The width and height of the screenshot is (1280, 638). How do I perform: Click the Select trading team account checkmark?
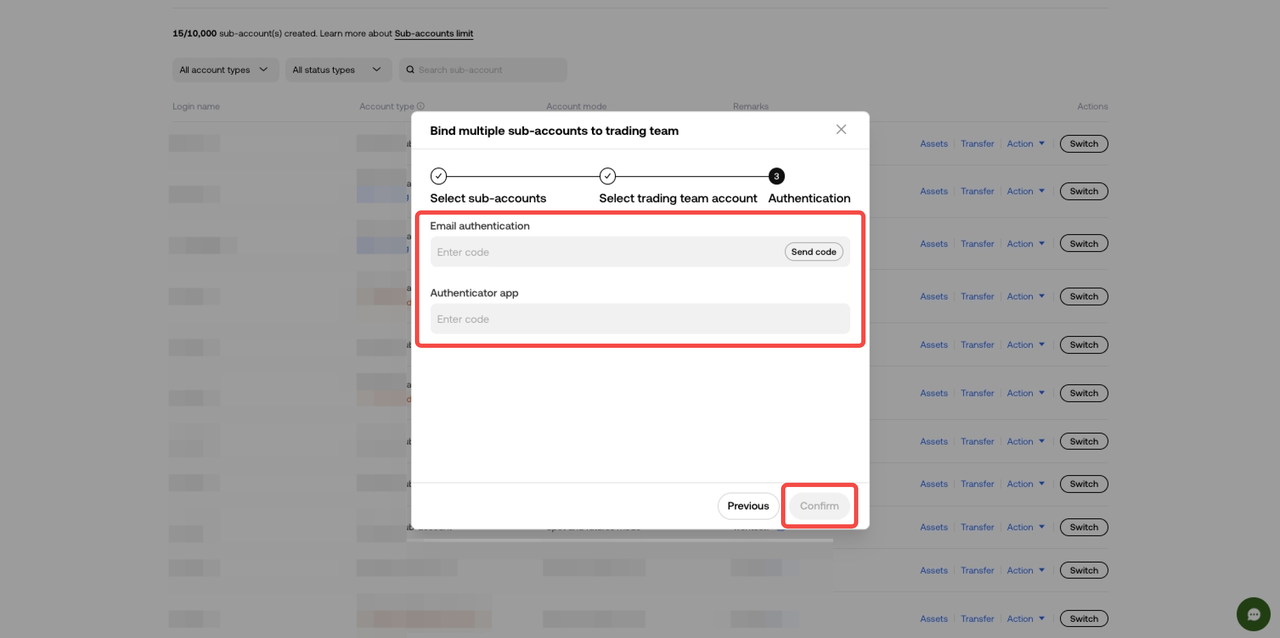(x=607, y=176)
